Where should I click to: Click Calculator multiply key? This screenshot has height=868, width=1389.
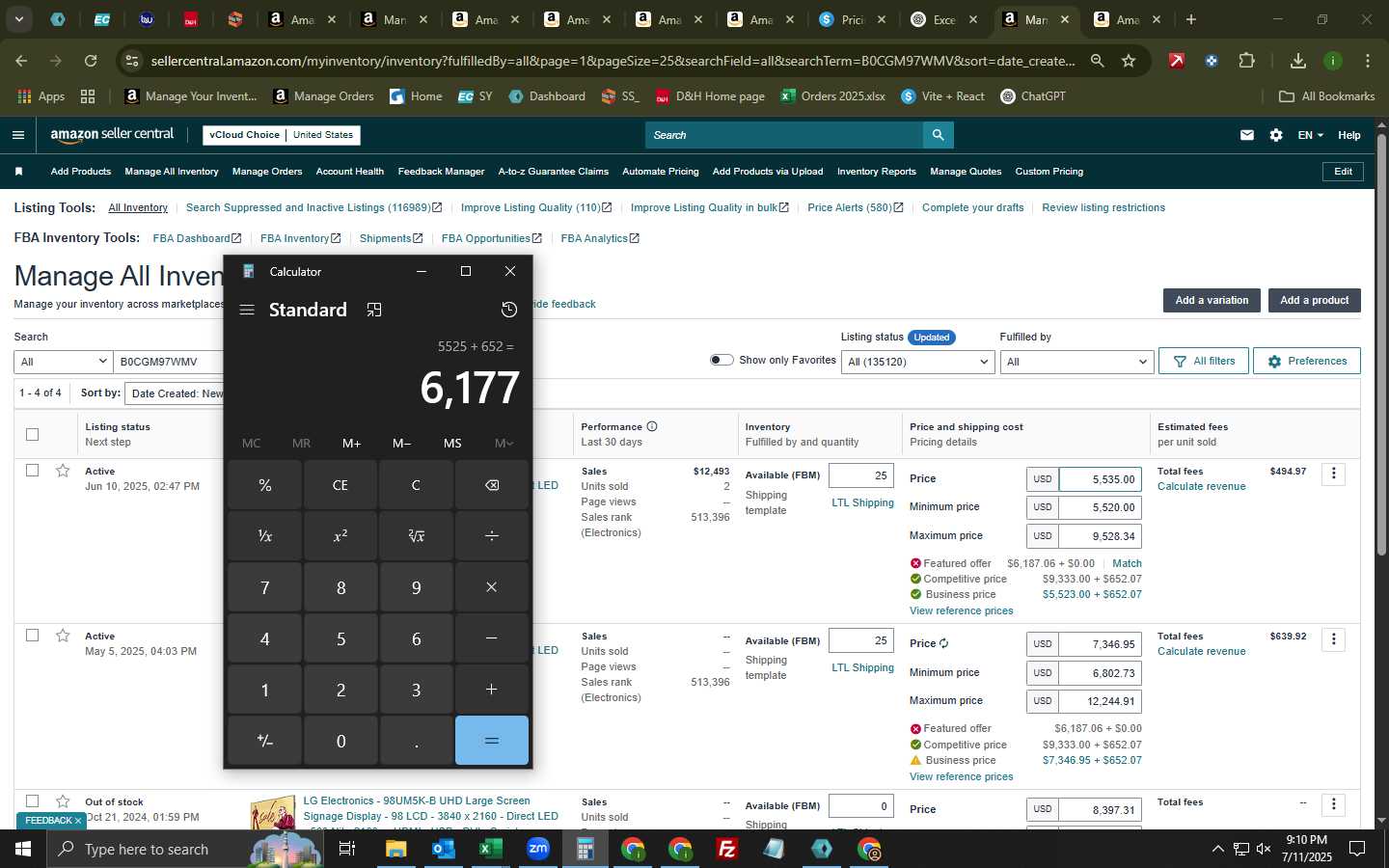(x=492, y=587)
